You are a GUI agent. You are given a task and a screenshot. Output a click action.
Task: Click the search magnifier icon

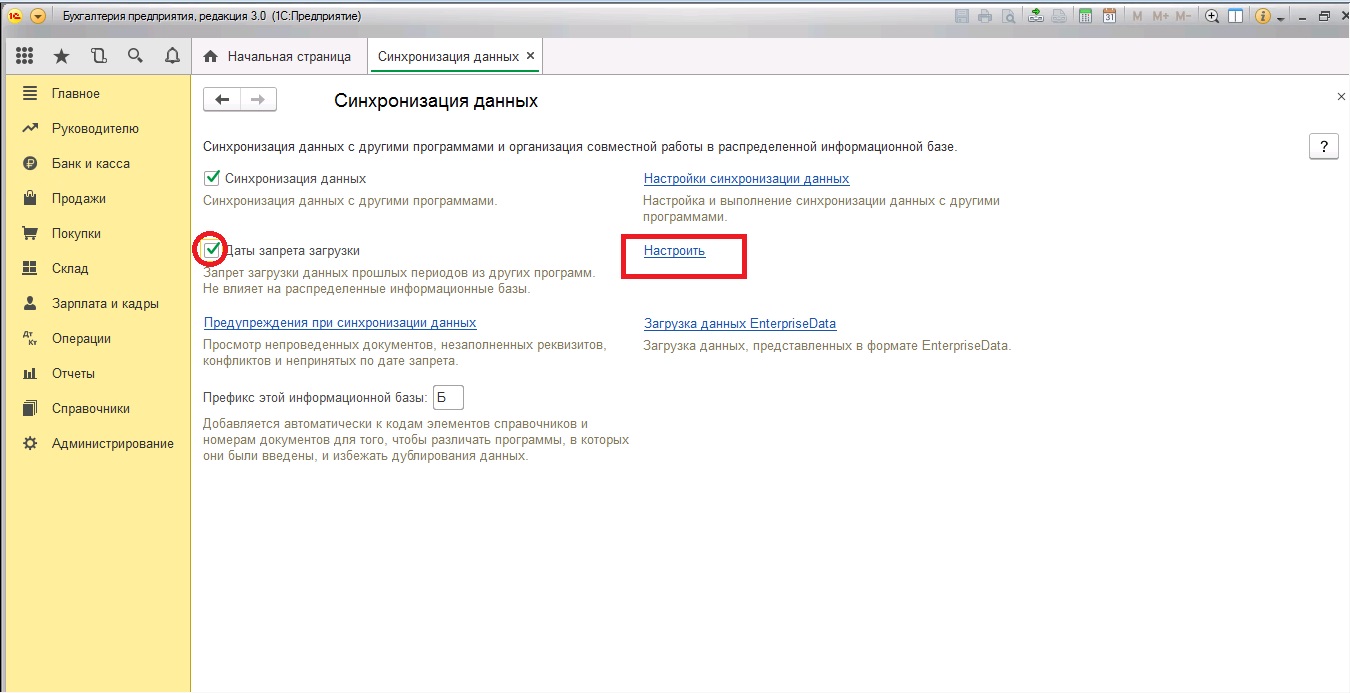(x=135, y=56)
